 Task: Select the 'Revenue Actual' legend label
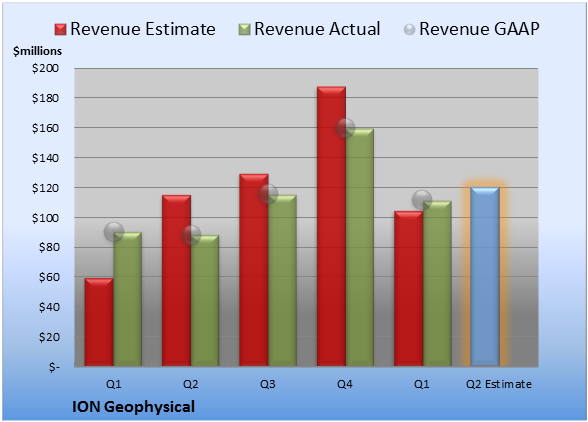tap(317, 29)
